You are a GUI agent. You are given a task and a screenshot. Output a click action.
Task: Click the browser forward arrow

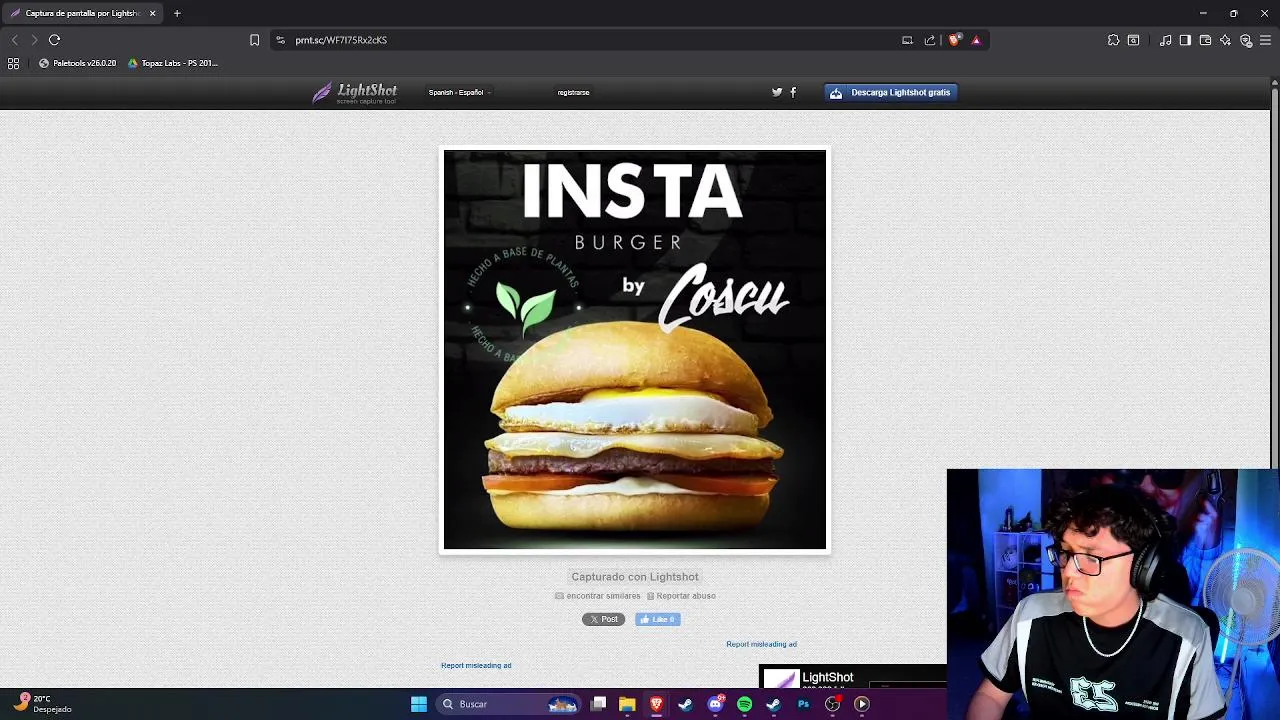[34, 40]
